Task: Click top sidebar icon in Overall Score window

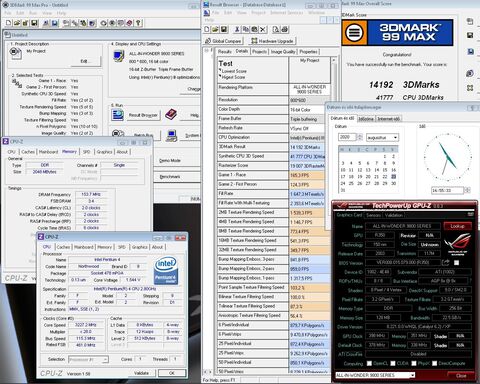Action: [x=470, y=21]
